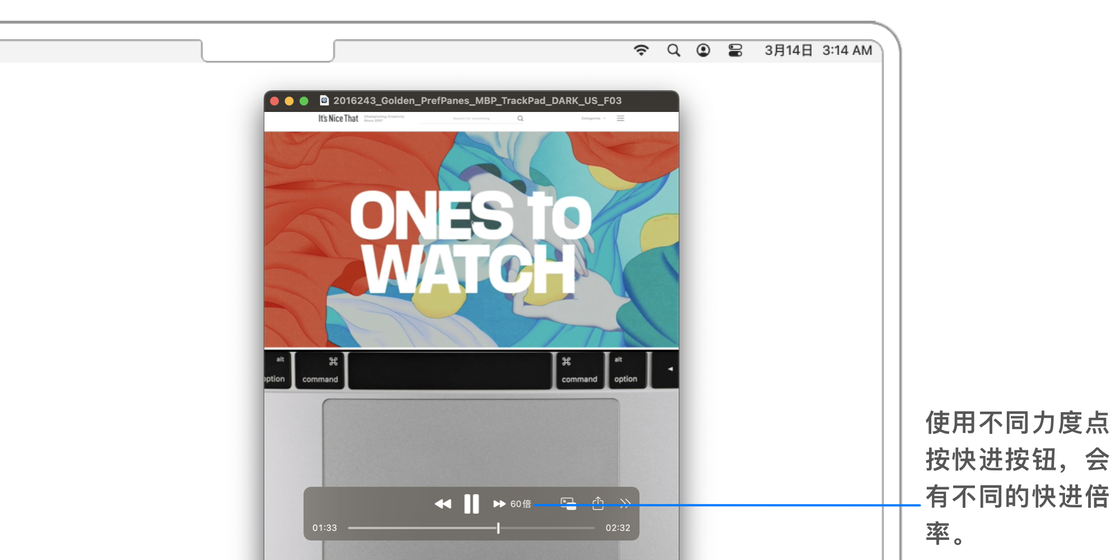Open the share menu in player
The width and height of the screenshot is (1120, 560).
(x=598, y=503)
